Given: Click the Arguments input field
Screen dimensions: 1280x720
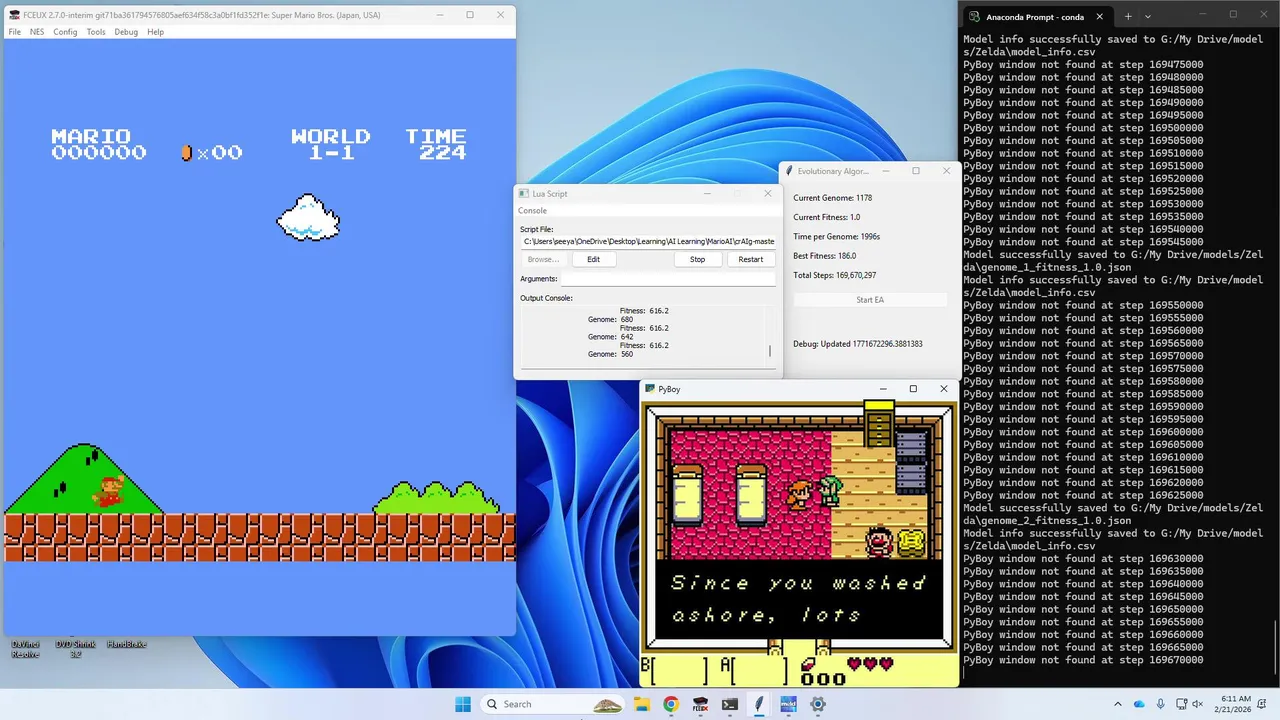Looking at the screenshot, I should pos(668,279).
